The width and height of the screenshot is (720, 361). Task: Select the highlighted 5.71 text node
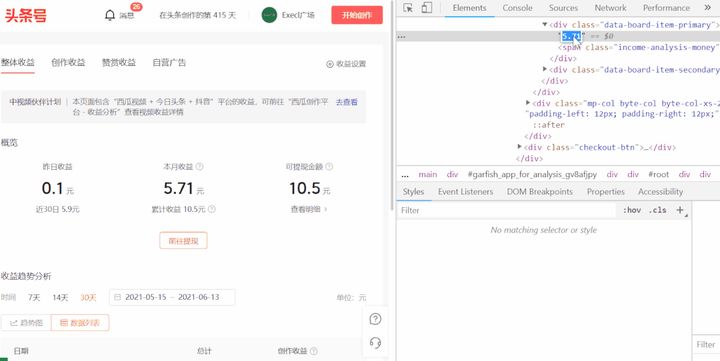click(x=572, y=36)
